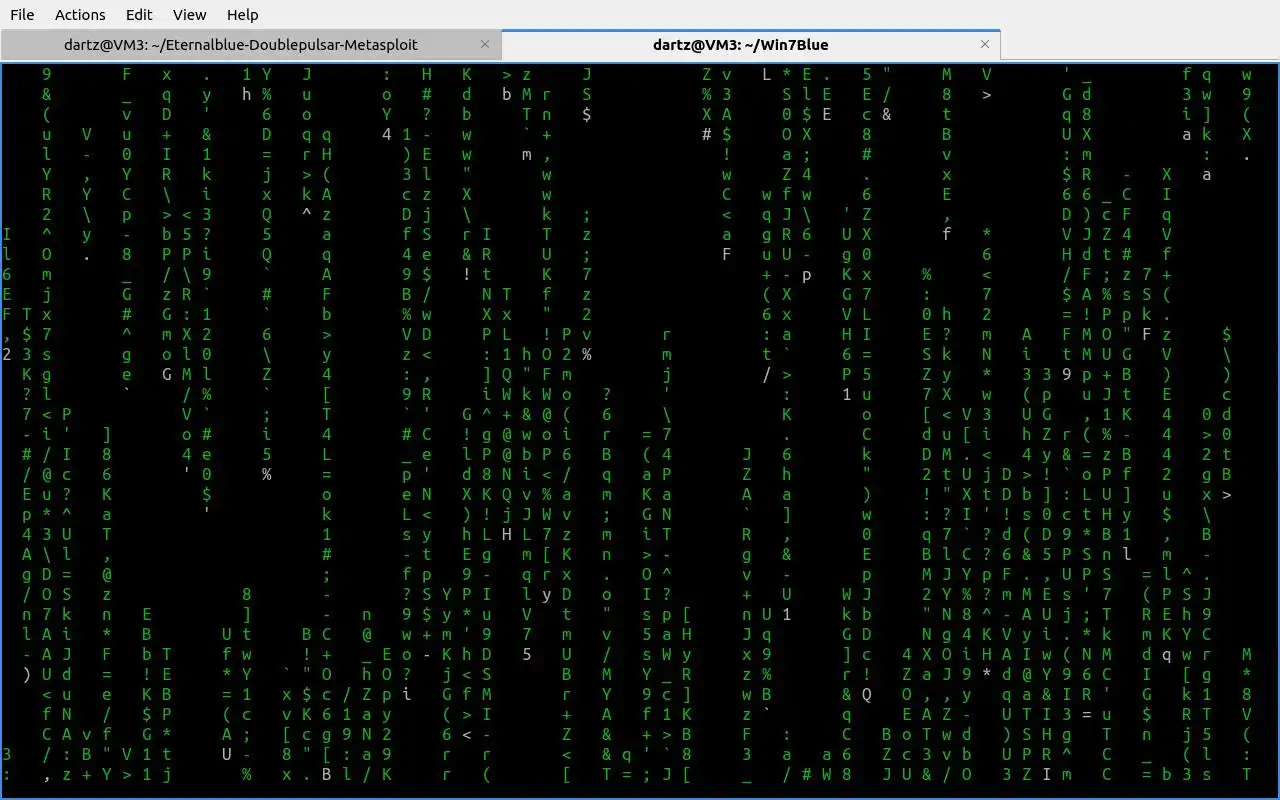Open the View menu

pyautogui.click(x=189, y=15)
